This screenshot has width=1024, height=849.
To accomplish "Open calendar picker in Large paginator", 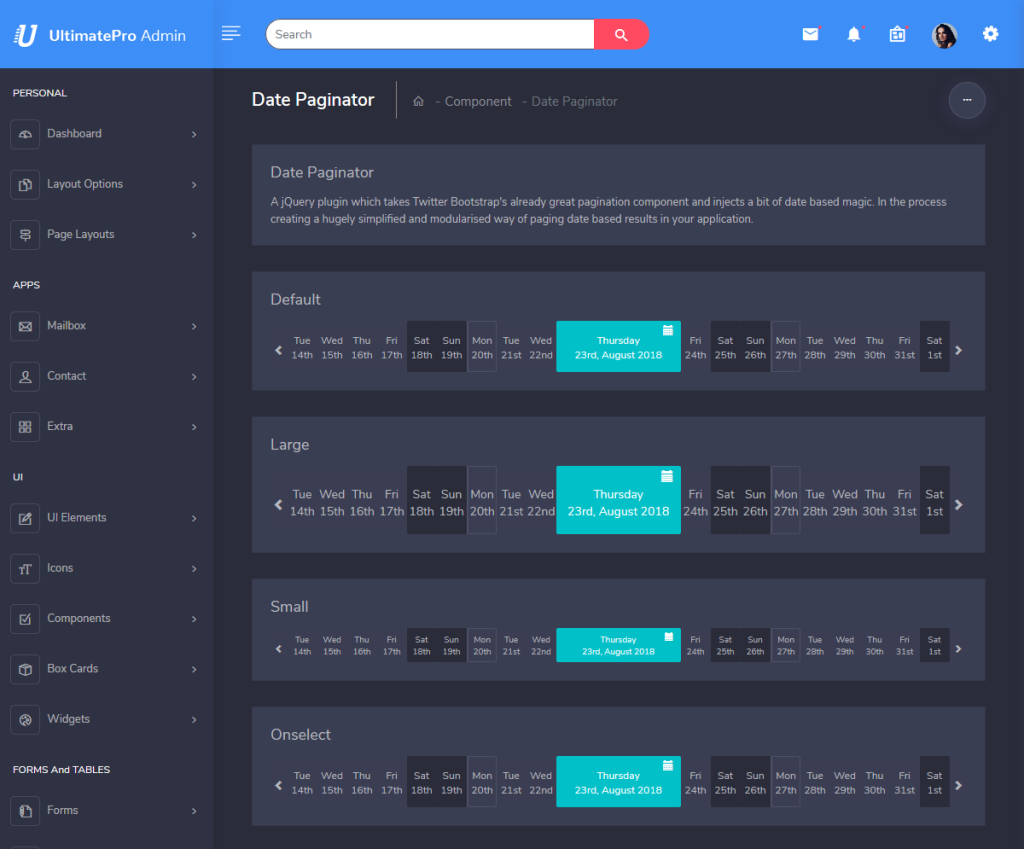I will 667,476.
